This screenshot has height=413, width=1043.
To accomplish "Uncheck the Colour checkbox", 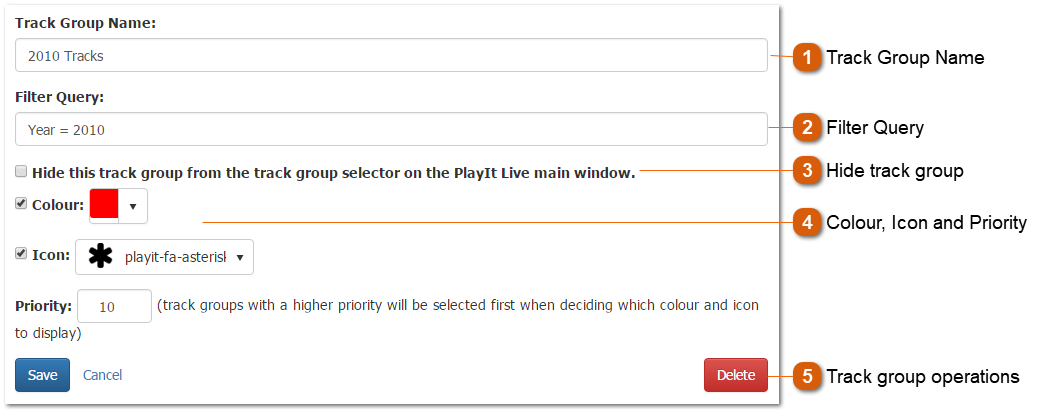I will pos(22,204).
